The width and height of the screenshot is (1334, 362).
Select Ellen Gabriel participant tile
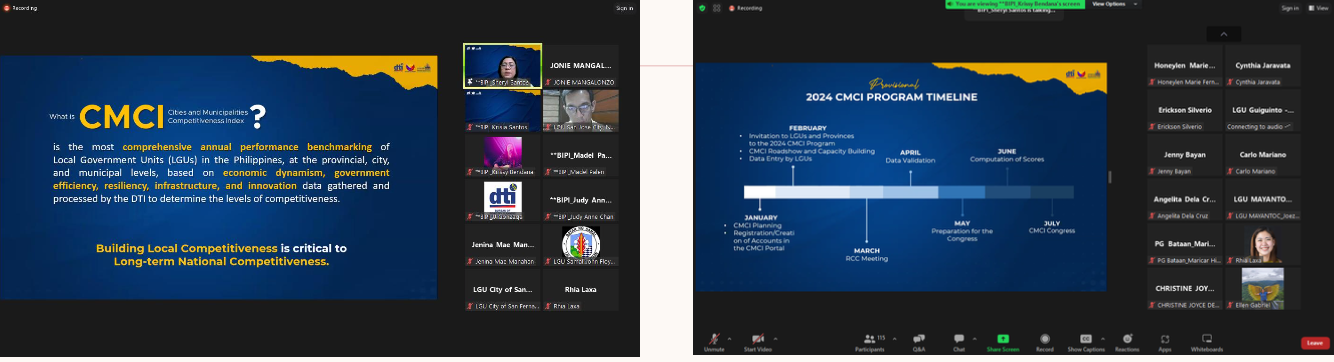point(1262,289)
